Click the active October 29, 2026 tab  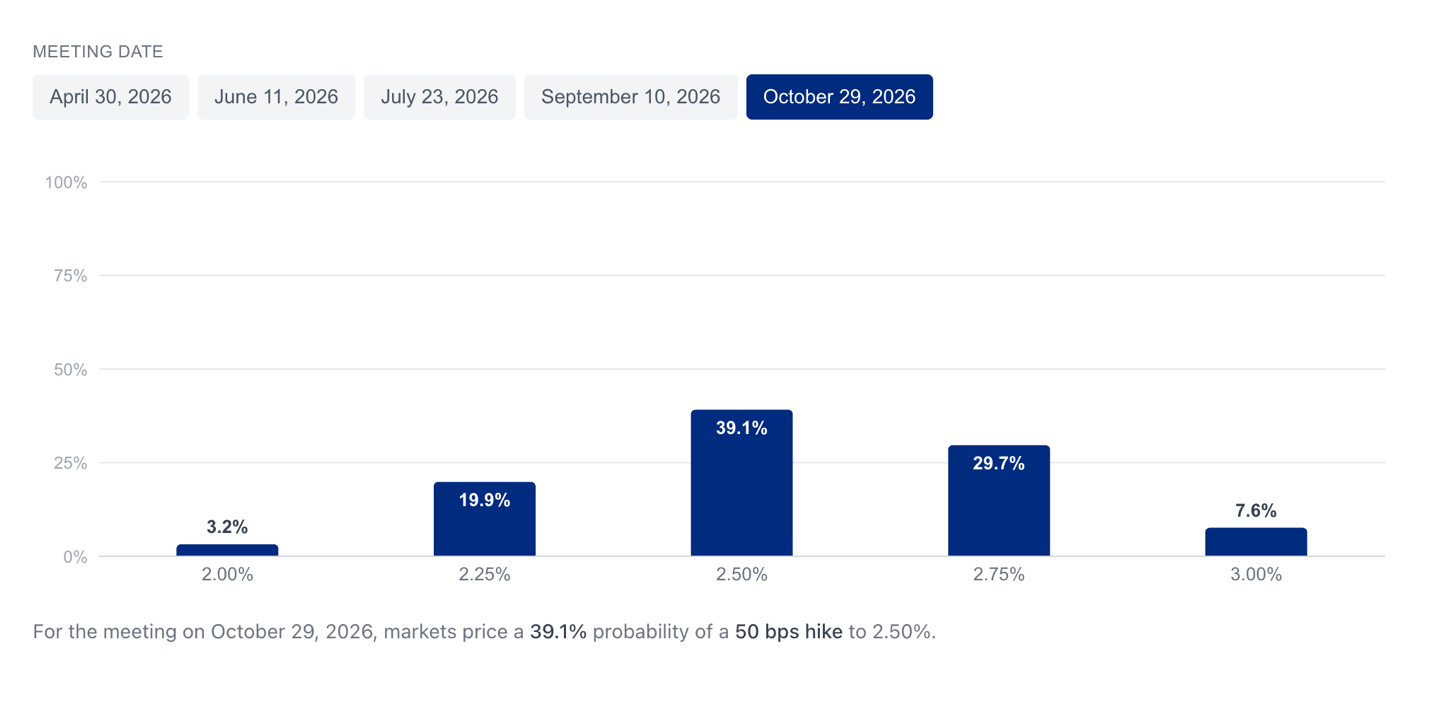tap(839, 97)
